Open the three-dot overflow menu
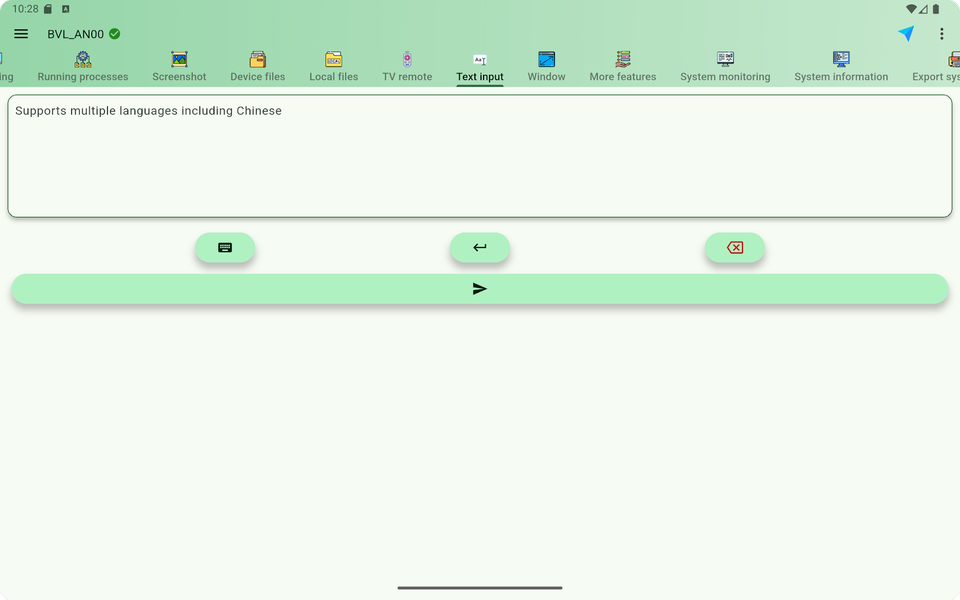The image size is (960, 600). 941,33
